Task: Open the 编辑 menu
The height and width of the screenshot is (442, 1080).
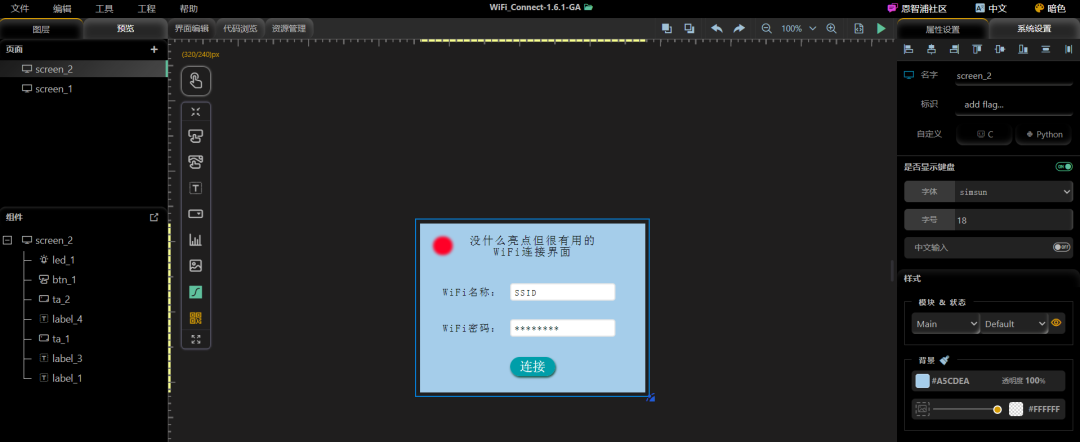Action: pos(62,9)
